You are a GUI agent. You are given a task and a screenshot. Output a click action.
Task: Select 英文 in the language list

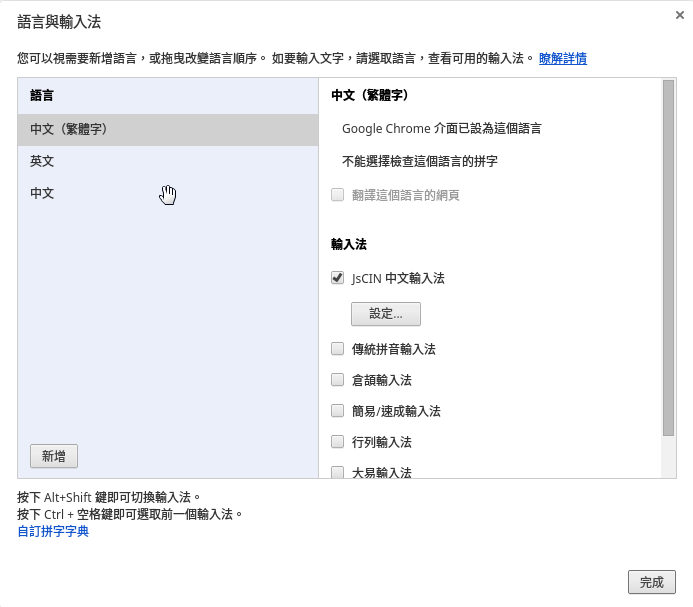tap(168, 161)
